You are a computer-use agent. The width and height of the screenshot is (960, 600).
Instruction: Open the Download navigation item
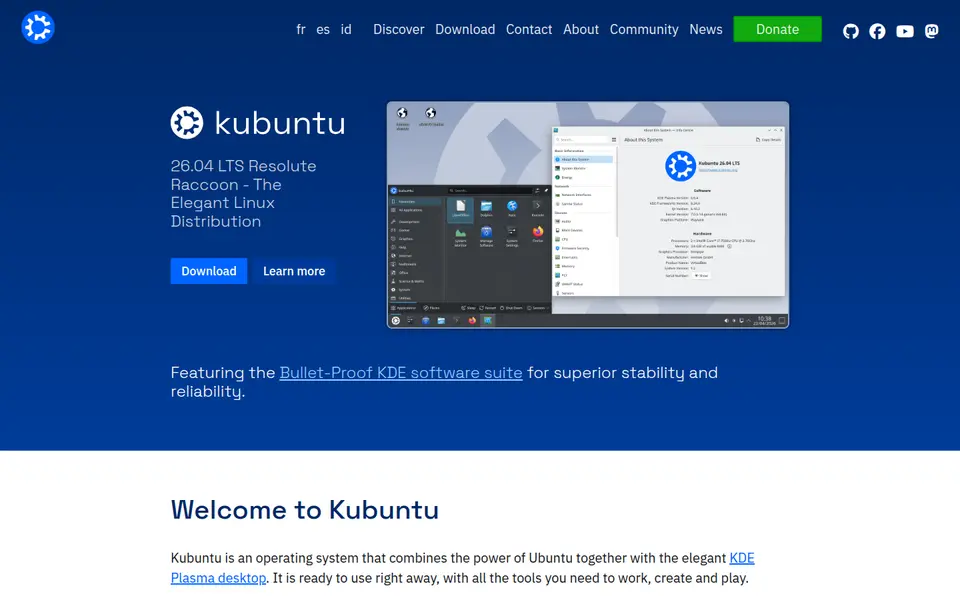coord(465,29)
